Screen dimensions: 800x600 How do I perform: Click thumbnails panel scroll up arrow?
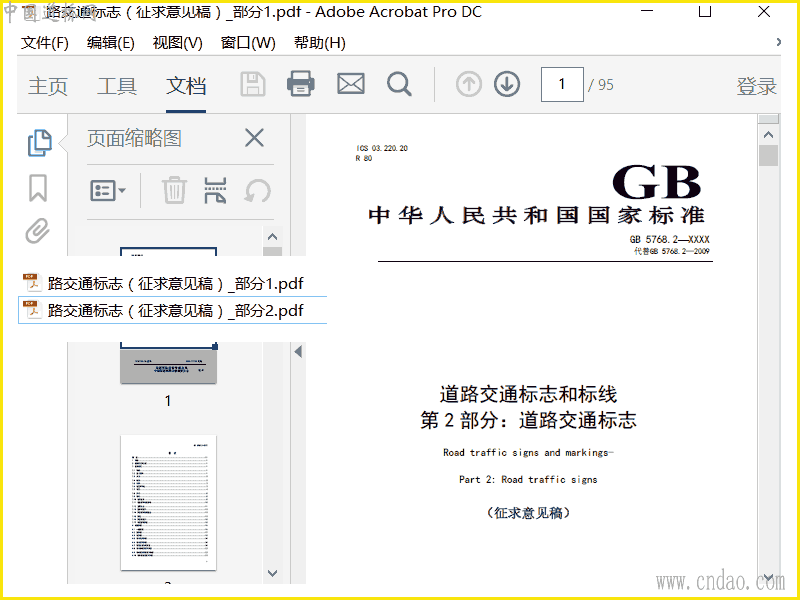272,237
